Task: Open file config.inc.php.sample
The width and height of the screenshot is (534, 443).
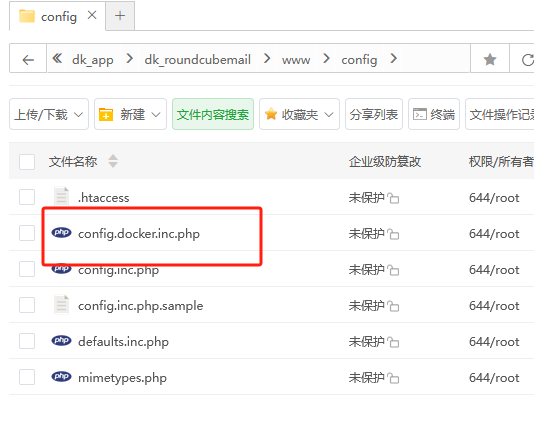Action: 140,306
